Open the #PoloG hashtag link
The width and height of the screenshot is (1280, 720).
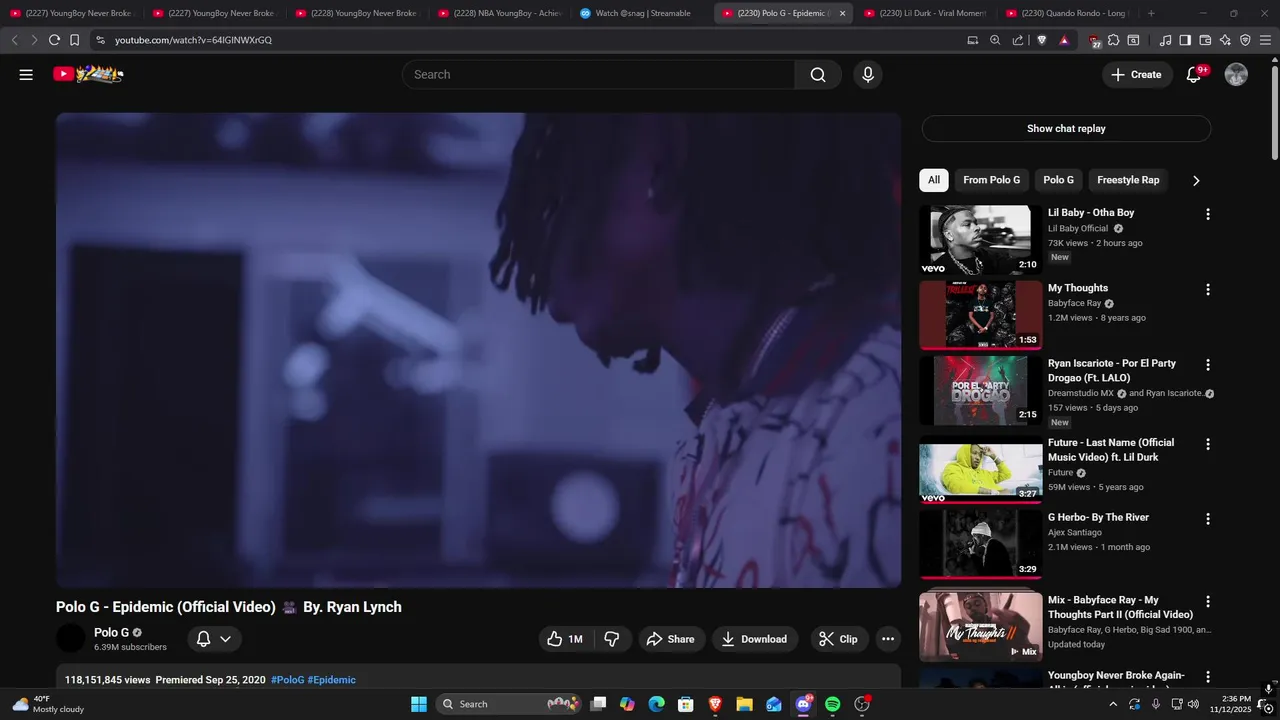tap(287, 680)
